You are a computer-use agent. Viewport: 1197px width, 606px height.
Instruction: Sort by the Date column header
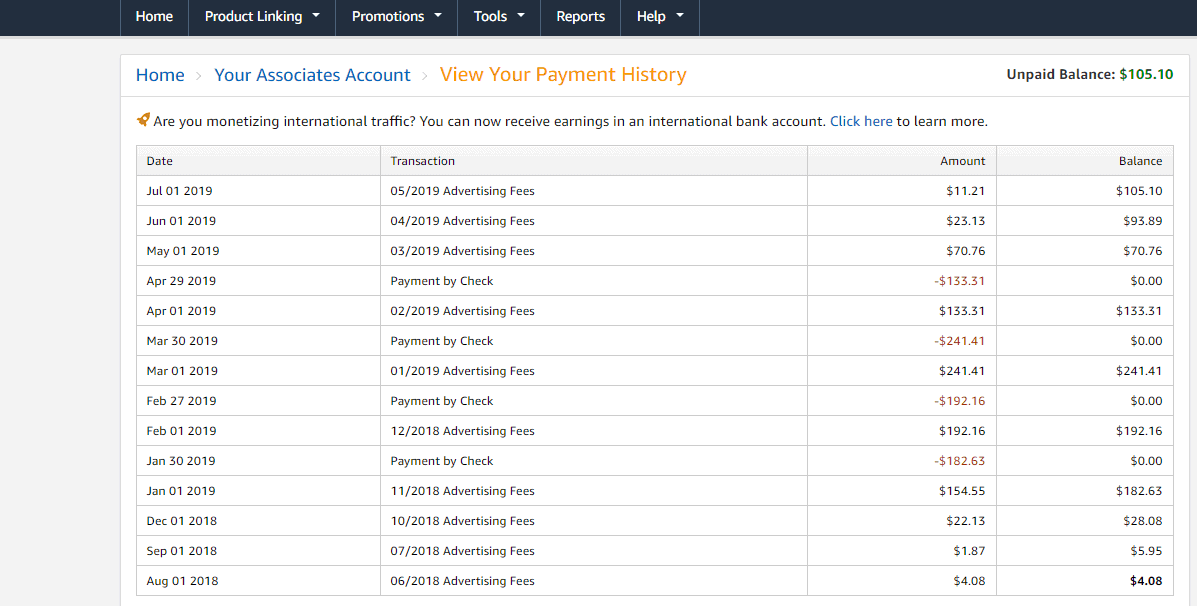[159, 160]
